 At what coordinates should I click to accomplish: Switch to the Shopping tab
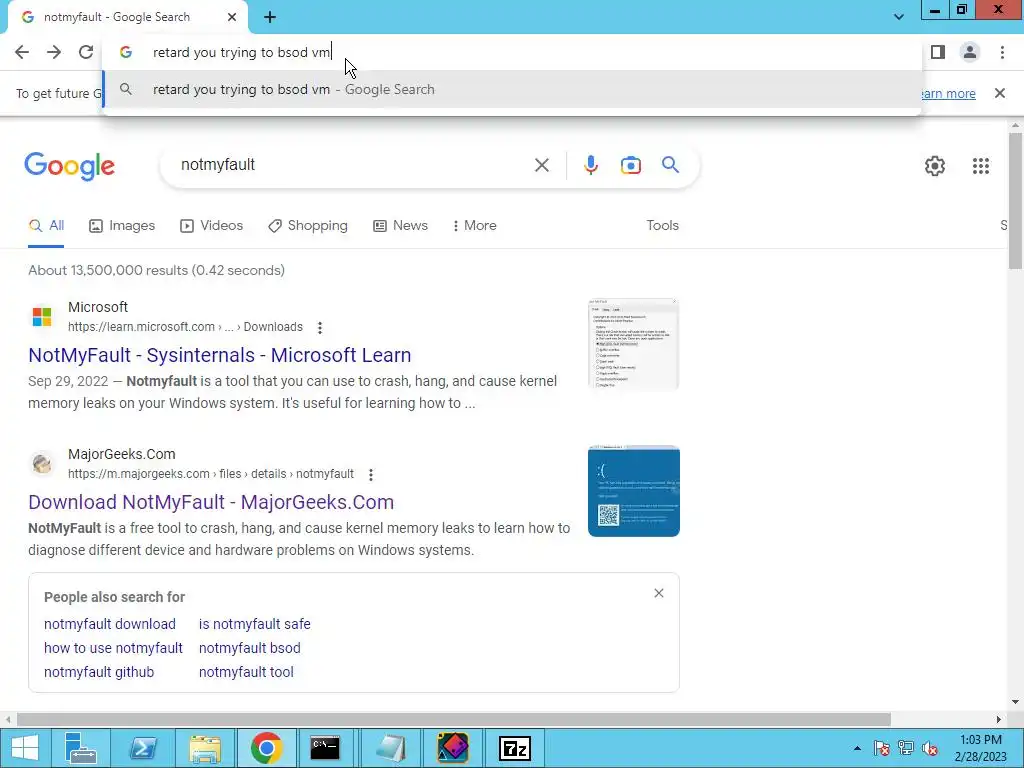point(308,225)
